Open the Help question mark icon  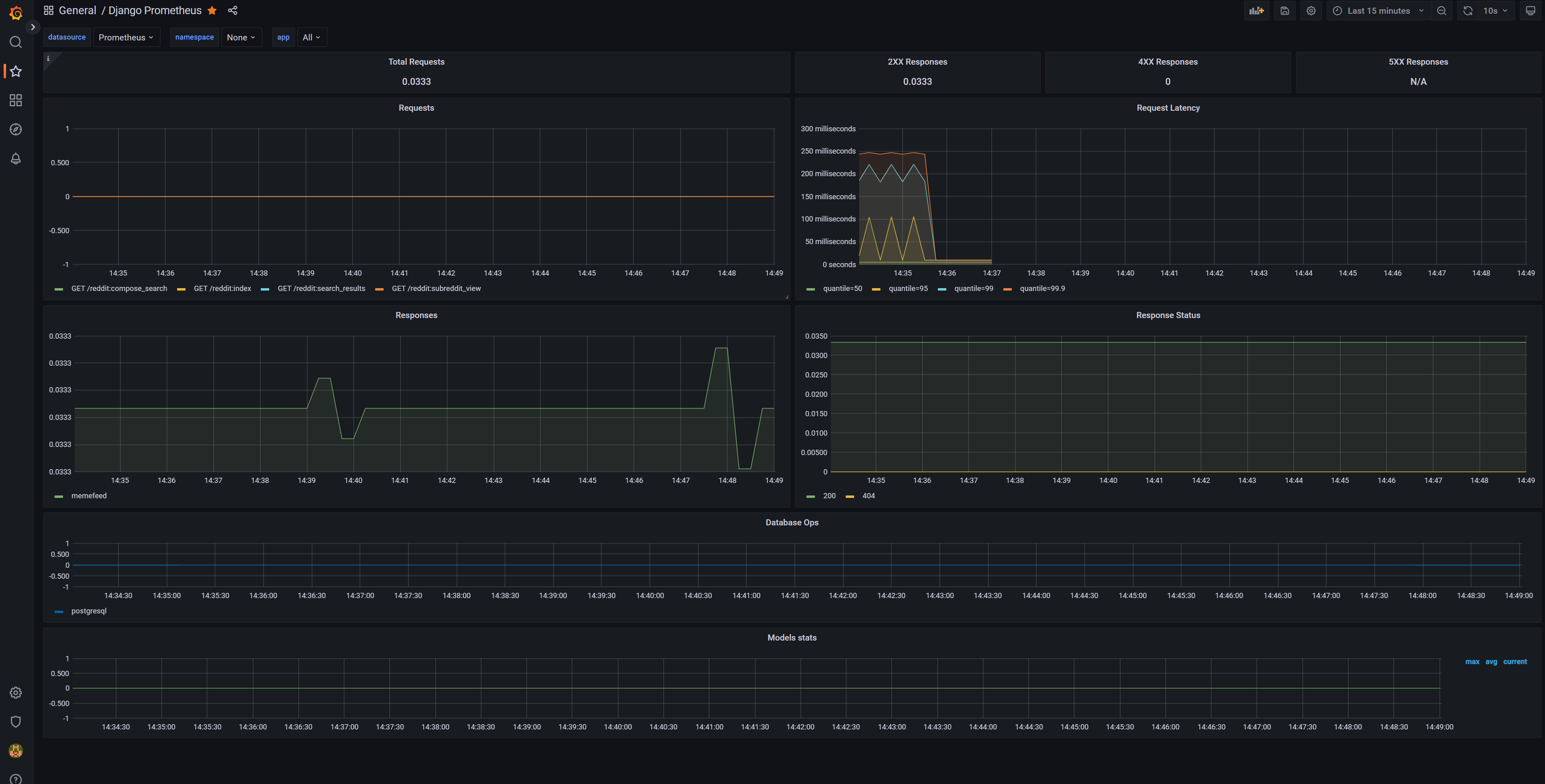(x=16, y=779)
